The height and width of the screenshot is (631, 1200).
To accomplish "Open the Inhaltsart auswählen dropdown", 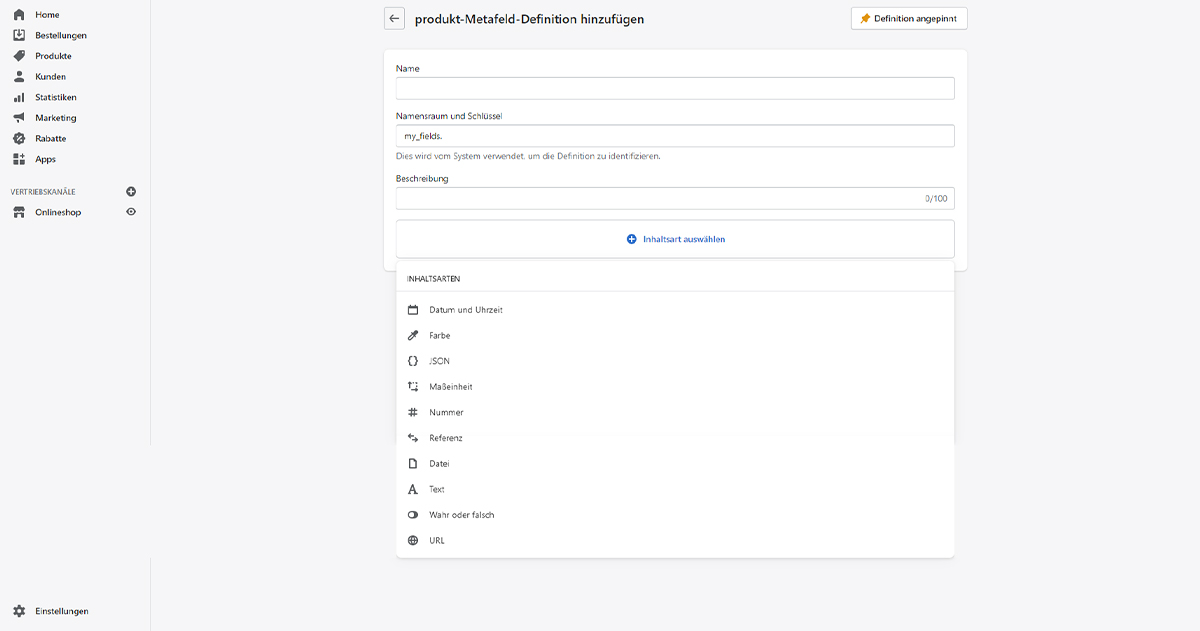I will click(x=675, y=240).
